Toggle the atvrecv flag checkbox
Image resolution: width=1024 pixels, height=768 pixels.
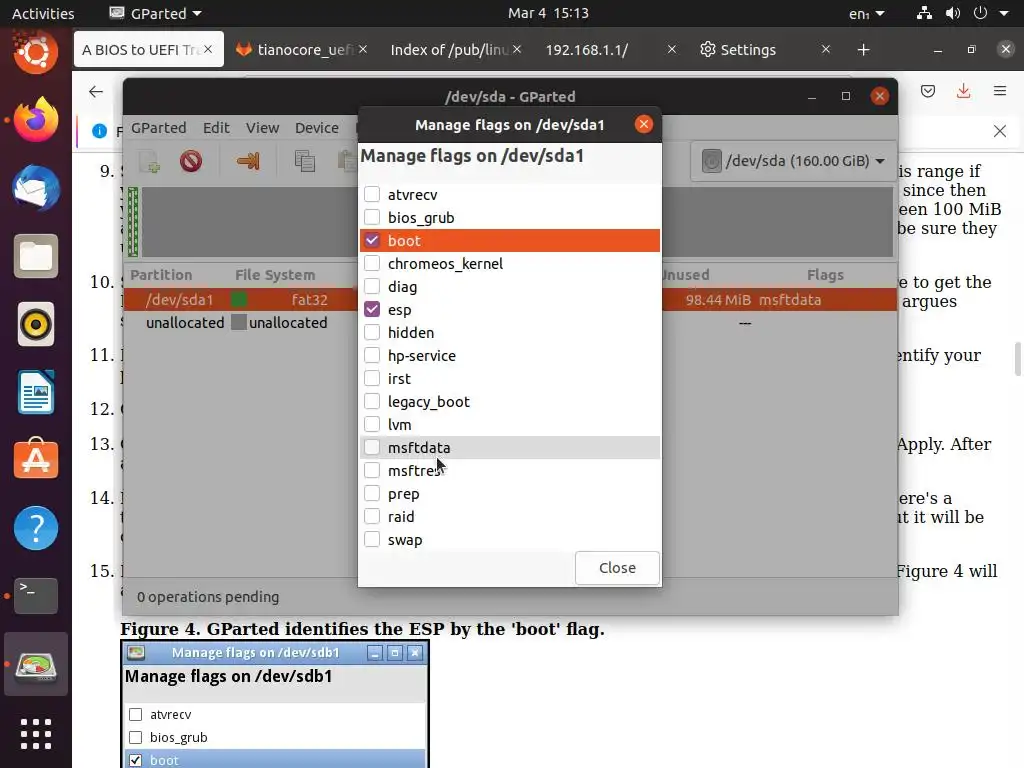(372, 195)
